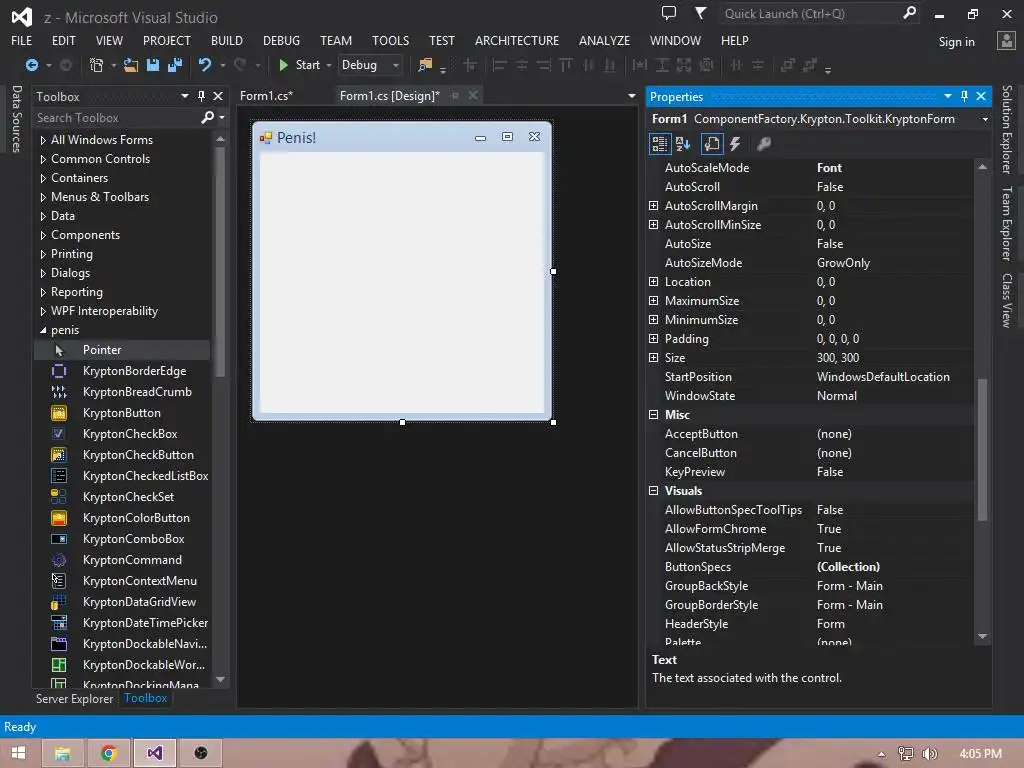Click the Property Pages wrench icon

[763, 144]
